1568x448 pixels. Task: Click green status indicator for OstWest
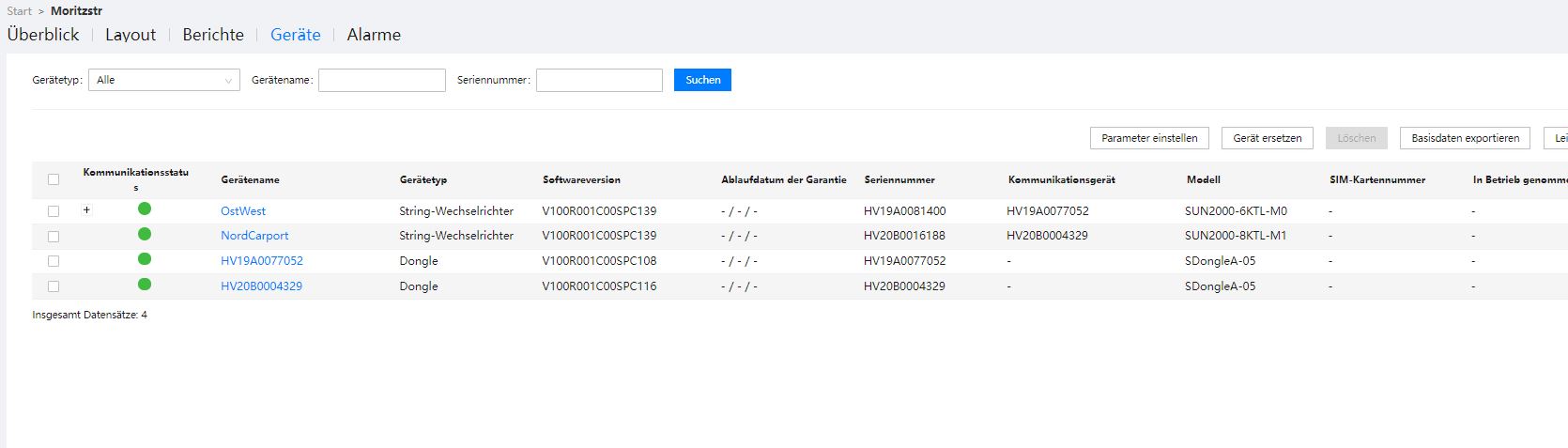pos(145,209)
